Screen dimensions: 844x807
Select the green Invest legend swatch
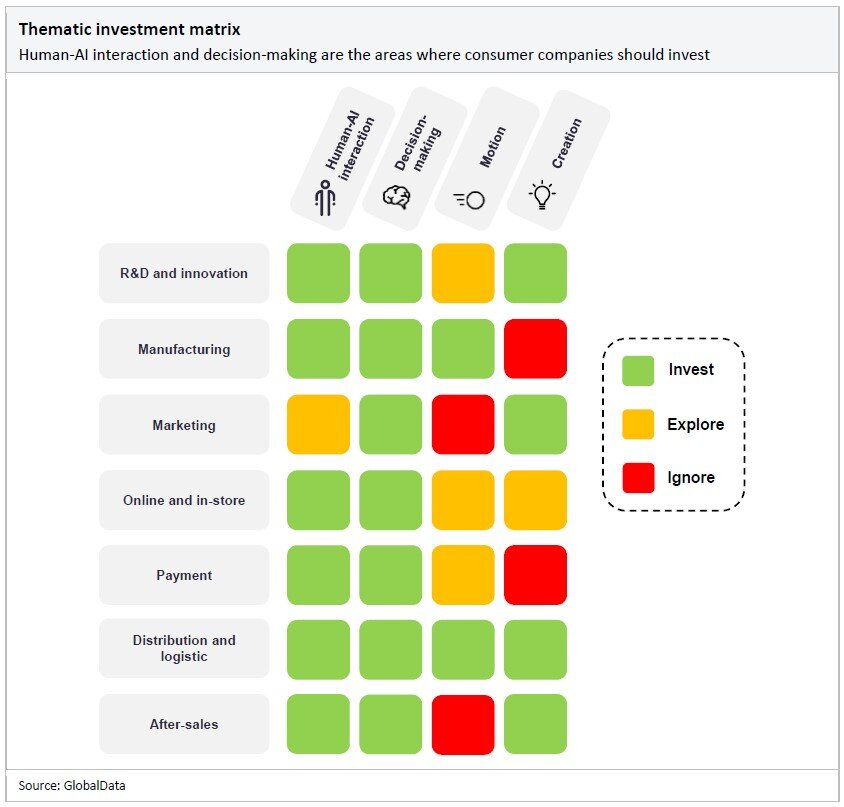(638, 370)
